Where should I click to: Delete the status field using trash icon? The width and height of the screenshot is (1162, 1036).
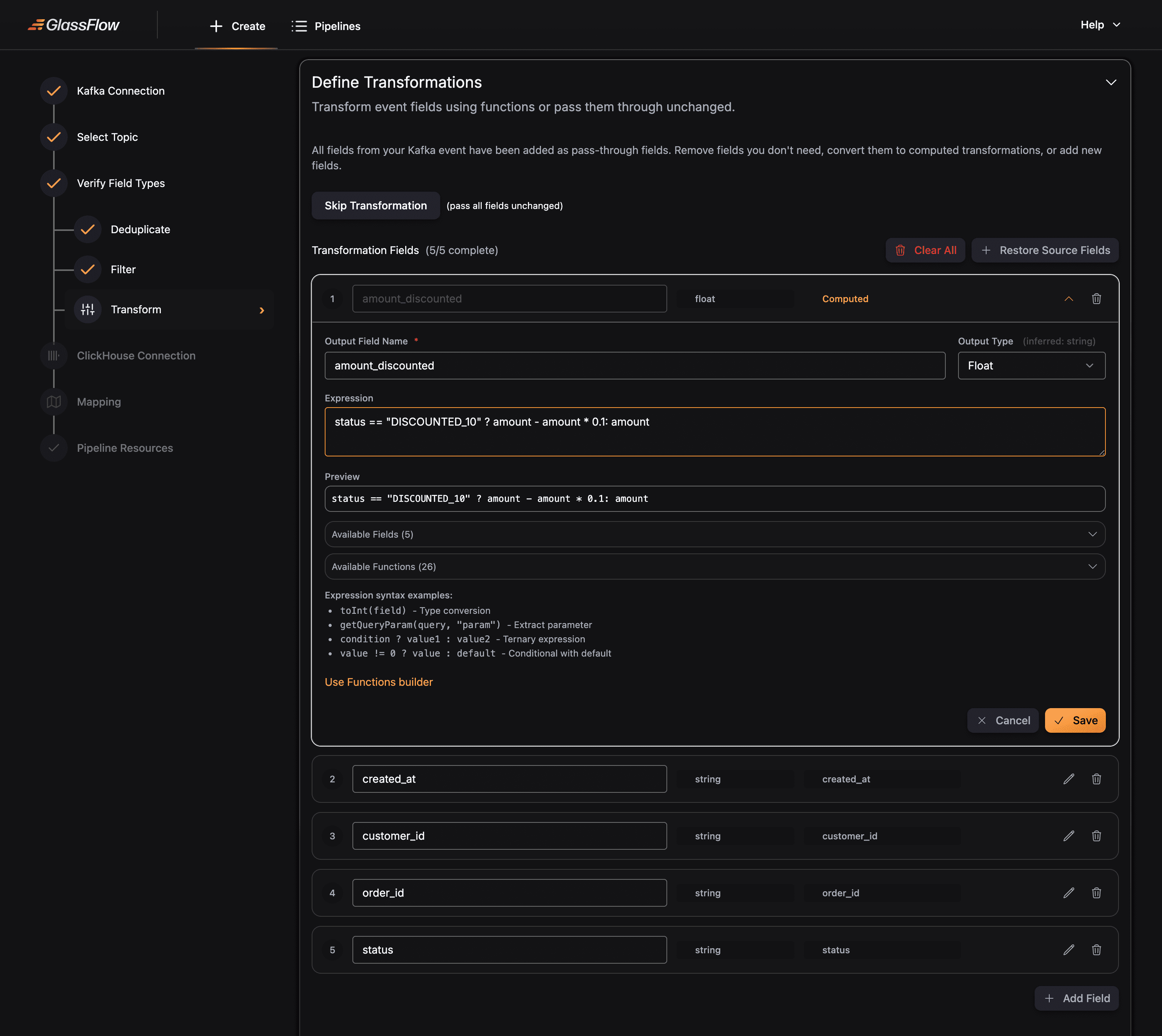[x=1097, y=949]
